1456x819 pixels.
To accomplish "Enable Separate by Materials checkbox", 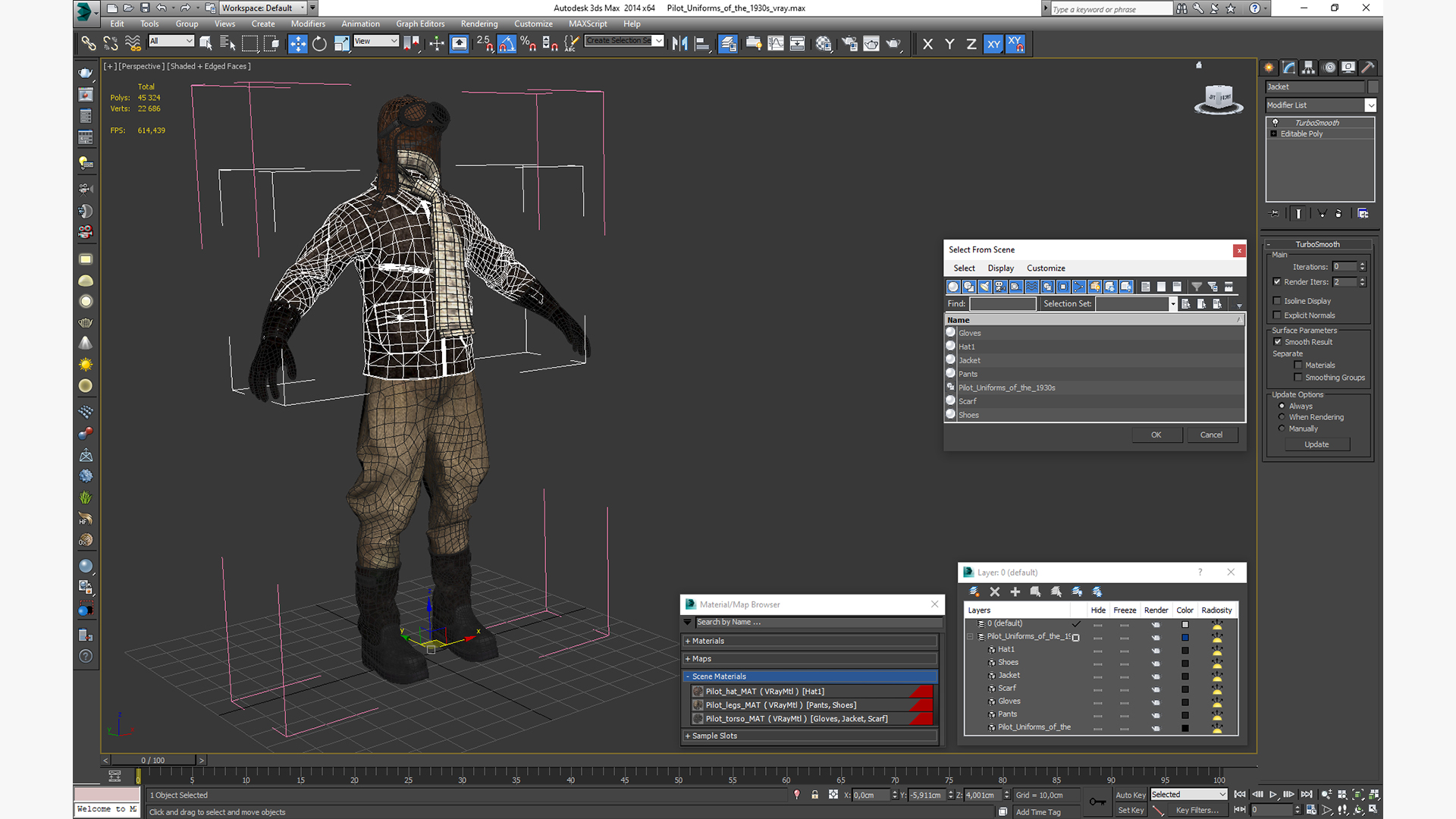I will [1298, 366].
